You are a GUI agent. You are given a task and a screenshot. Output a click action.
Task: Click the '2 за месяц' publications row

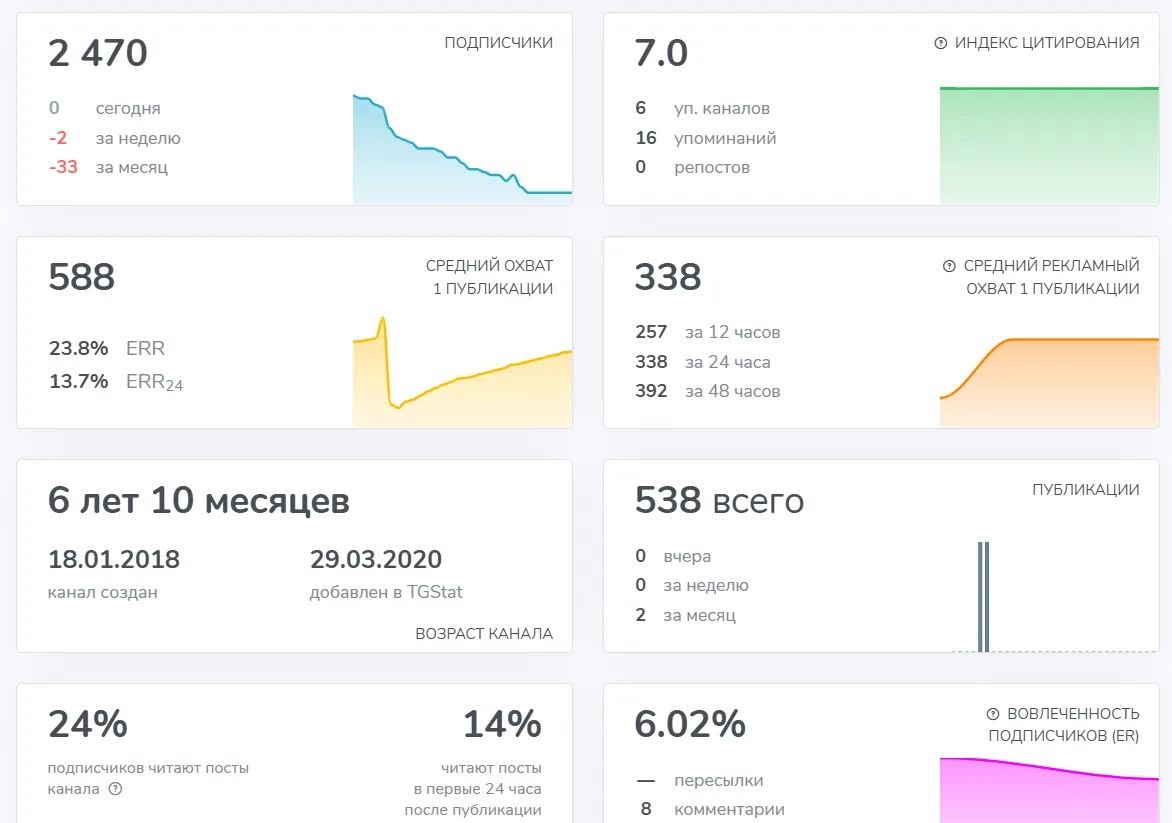tap(685, 614)
